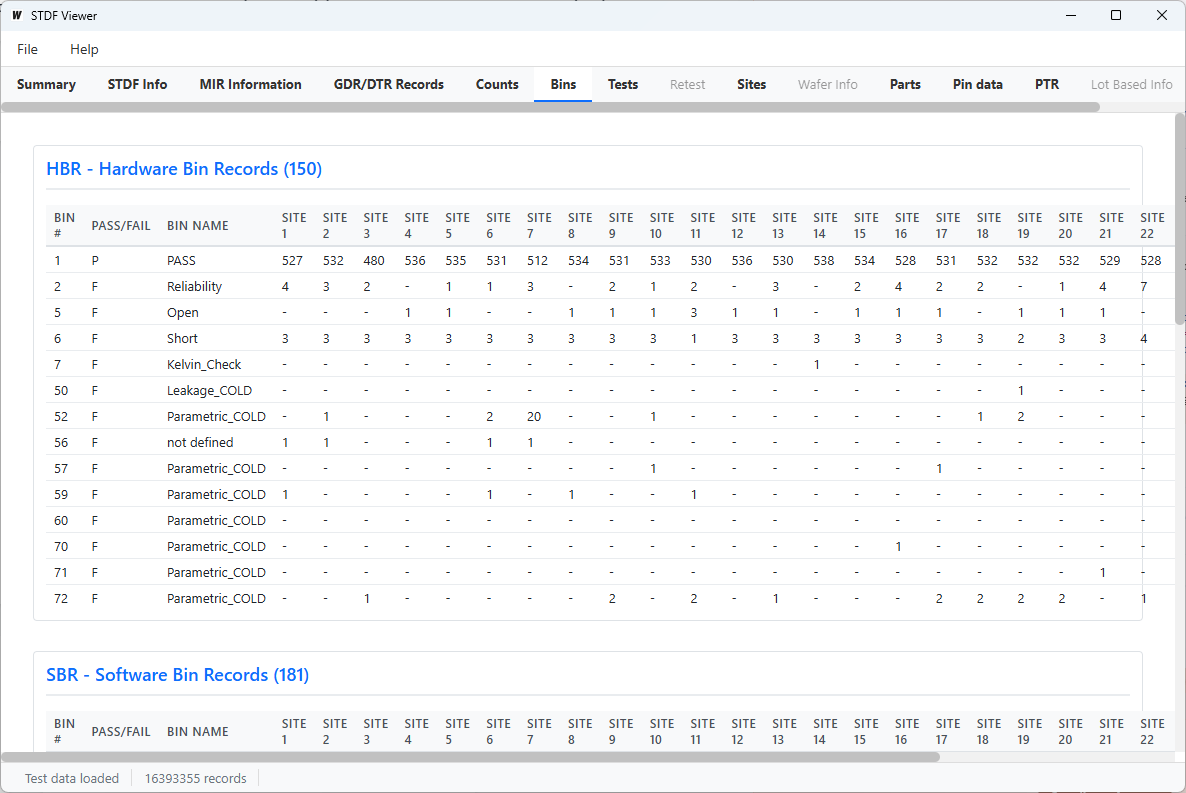This screenshot has width=1186, height=793.
Task: Click the HBR Hardware Bin Records heading
Action: pyautogui.click(x=184, y=169)
